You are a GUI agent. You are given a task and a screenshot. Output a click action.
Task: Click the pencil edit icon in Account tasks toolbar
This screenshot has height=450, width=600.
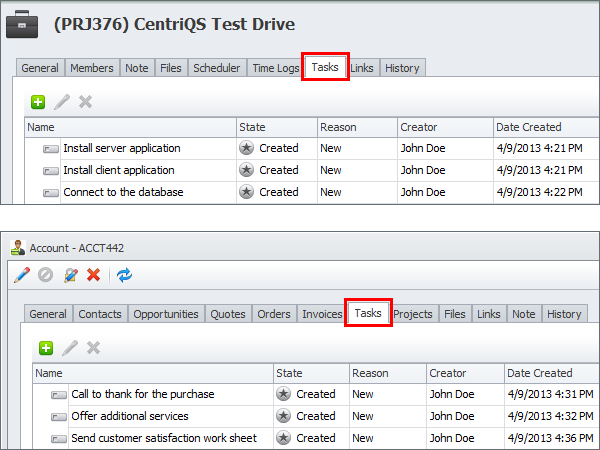click(x=70, y=348)
